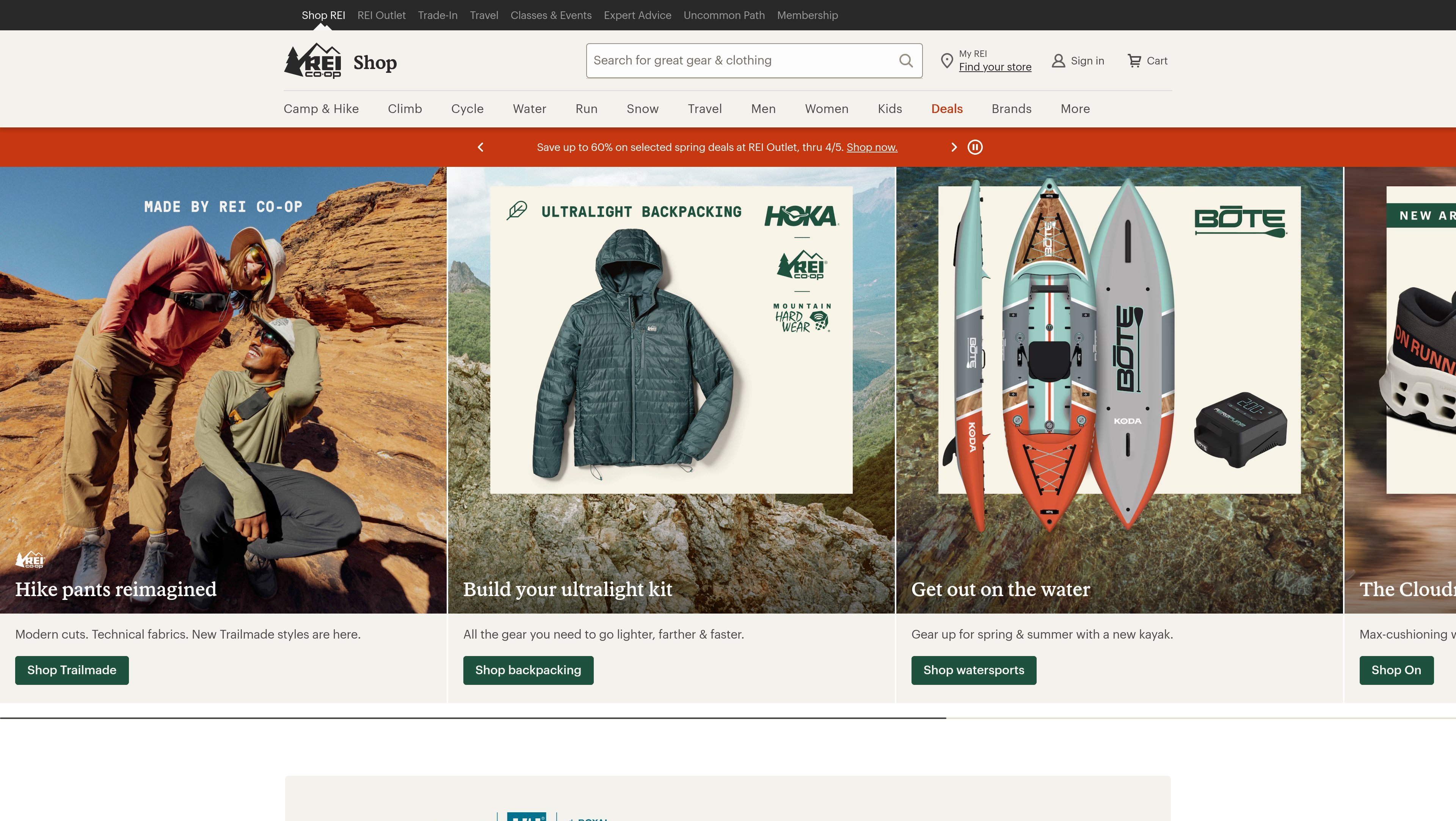This screenshot has height=821, width=1456.
Task: Click the Sign in text
Action: pos(1087,61)
